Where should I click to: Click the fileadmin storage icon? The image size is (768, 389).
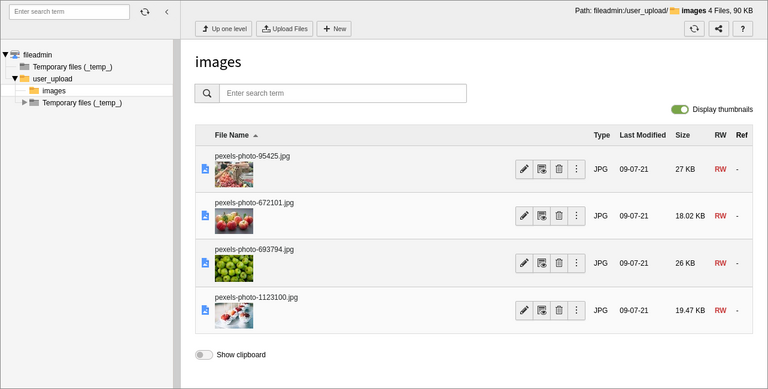15,54
